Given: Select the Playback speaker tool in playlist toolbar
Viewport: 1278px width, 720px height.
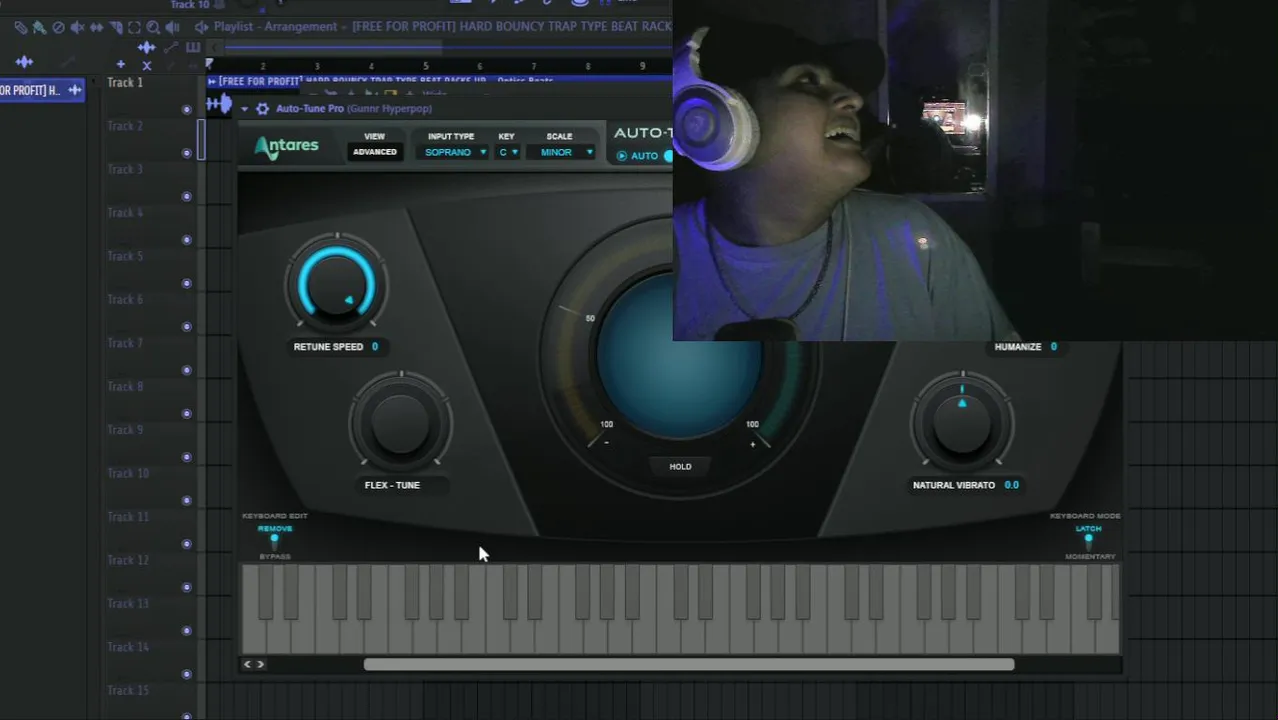Looking at the screenshot, I should 172,28.
